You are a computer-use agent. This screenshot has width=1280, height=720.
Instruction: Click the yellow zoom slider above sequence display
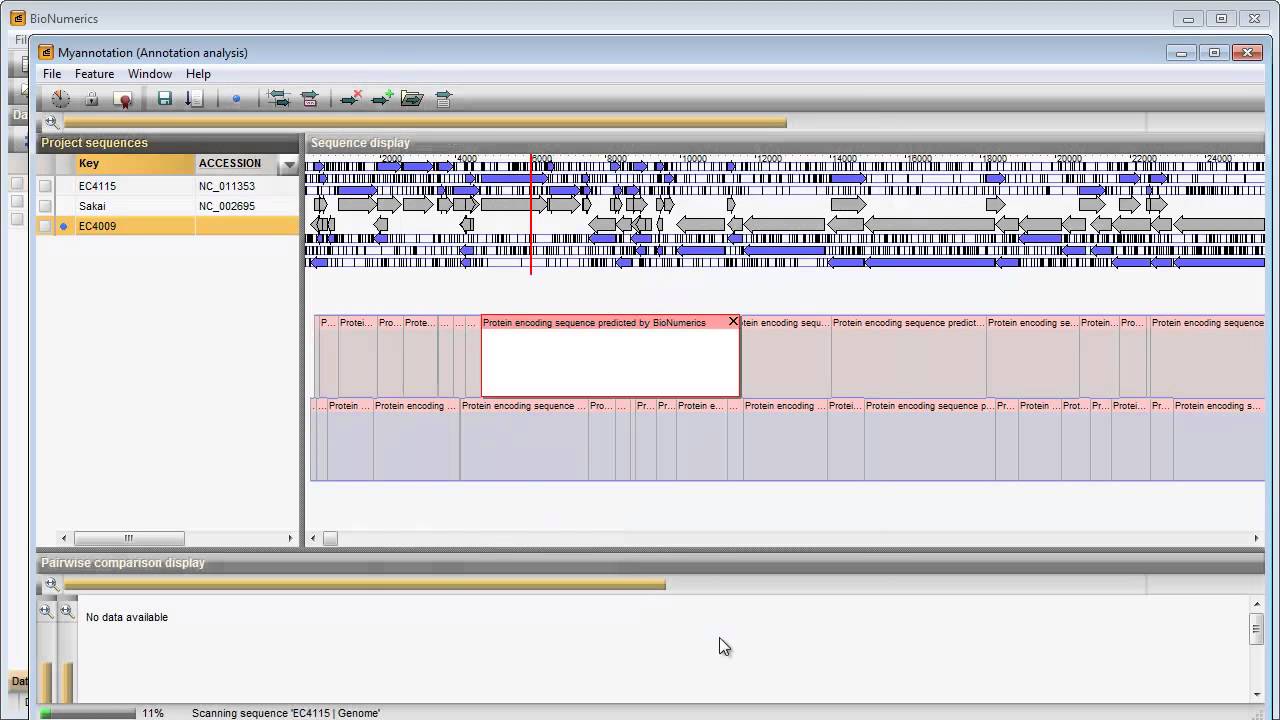click(425, 122)
